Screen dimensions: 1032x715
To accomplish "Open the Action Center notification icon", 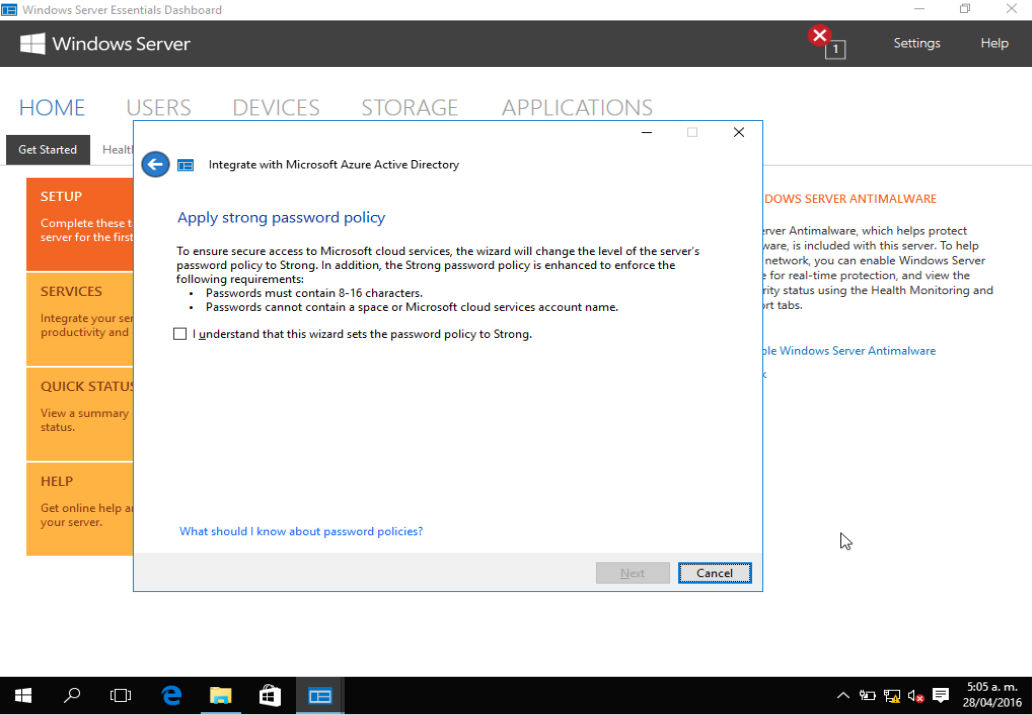I will click(x=939, y=694).
